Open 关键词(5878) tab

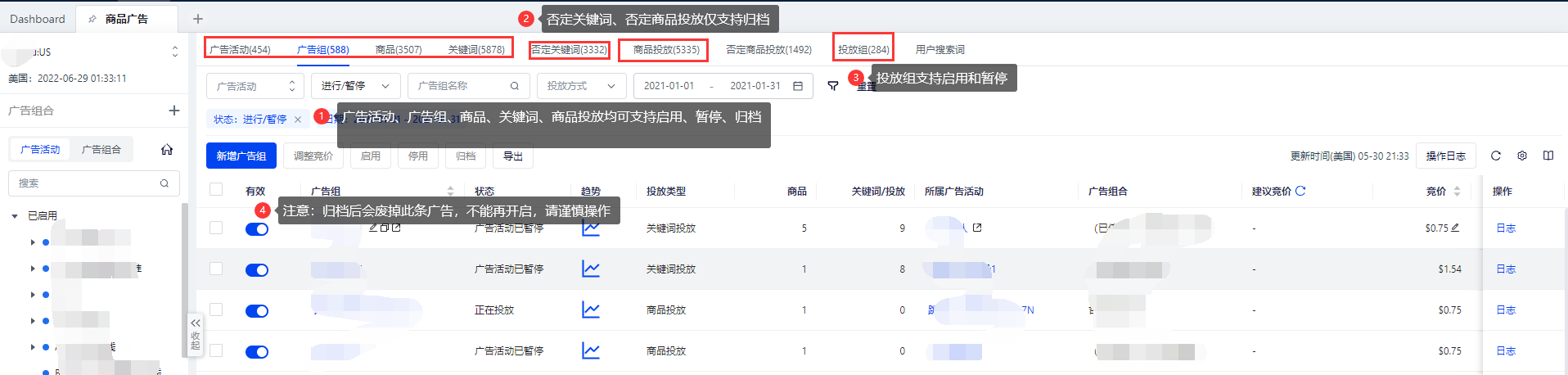pyautogui.click(x=476, y=50)
